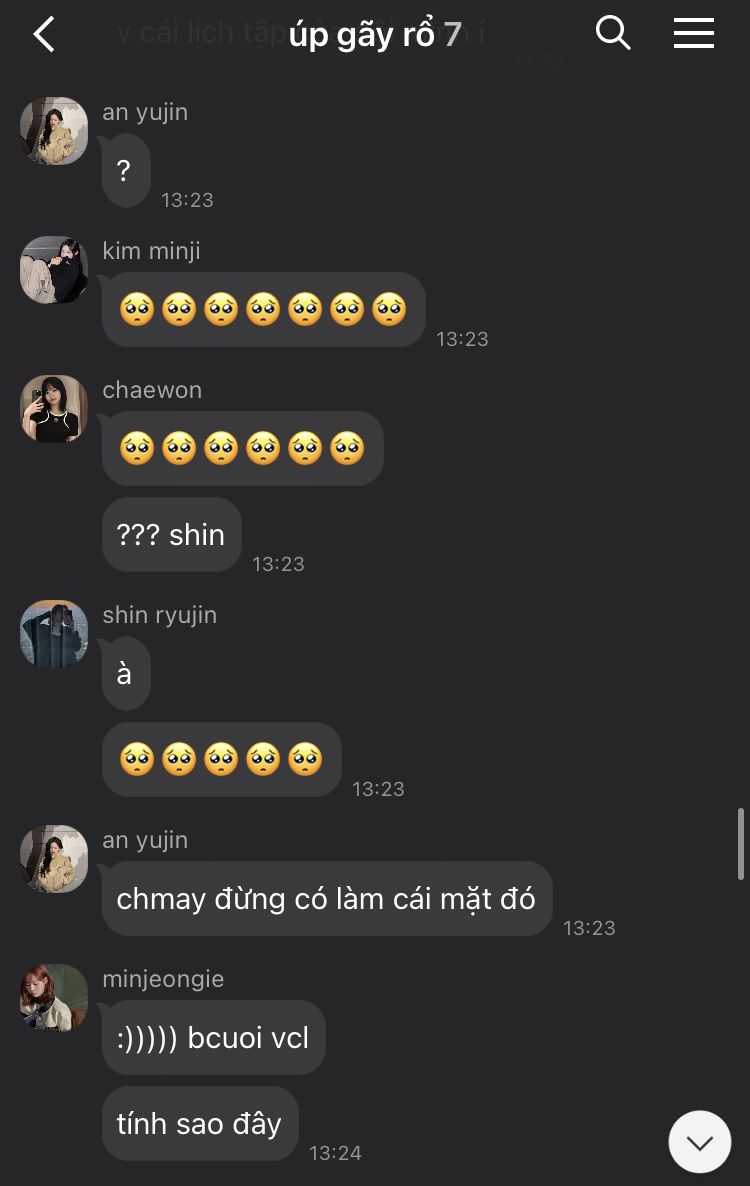The image size is (750, 1186).
Task: Open the chat search magnifier icon
Action: pos(612,33)
